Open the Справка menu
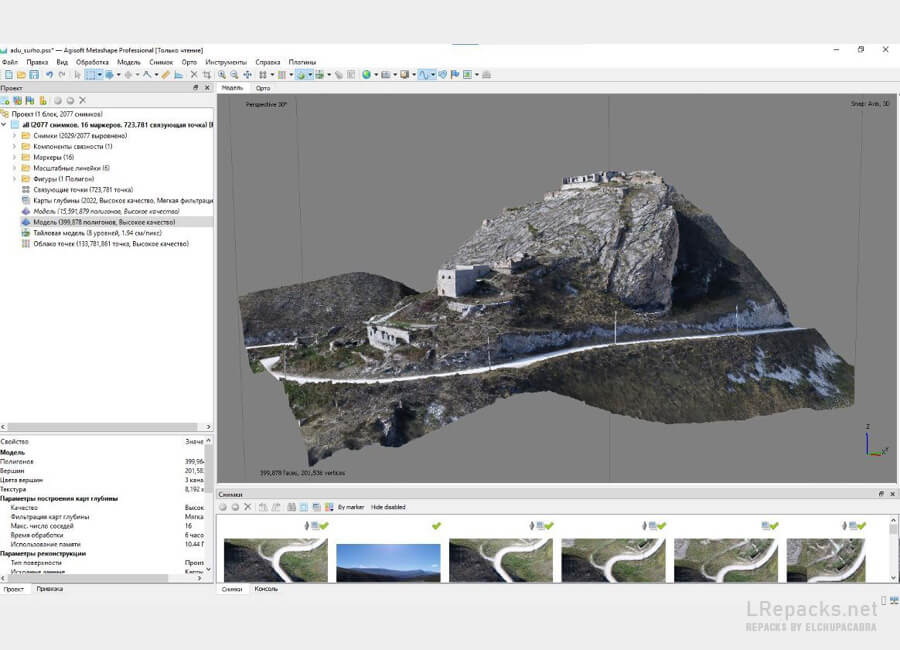Screen dimensions: 900x650 click(x=268, y=62)
